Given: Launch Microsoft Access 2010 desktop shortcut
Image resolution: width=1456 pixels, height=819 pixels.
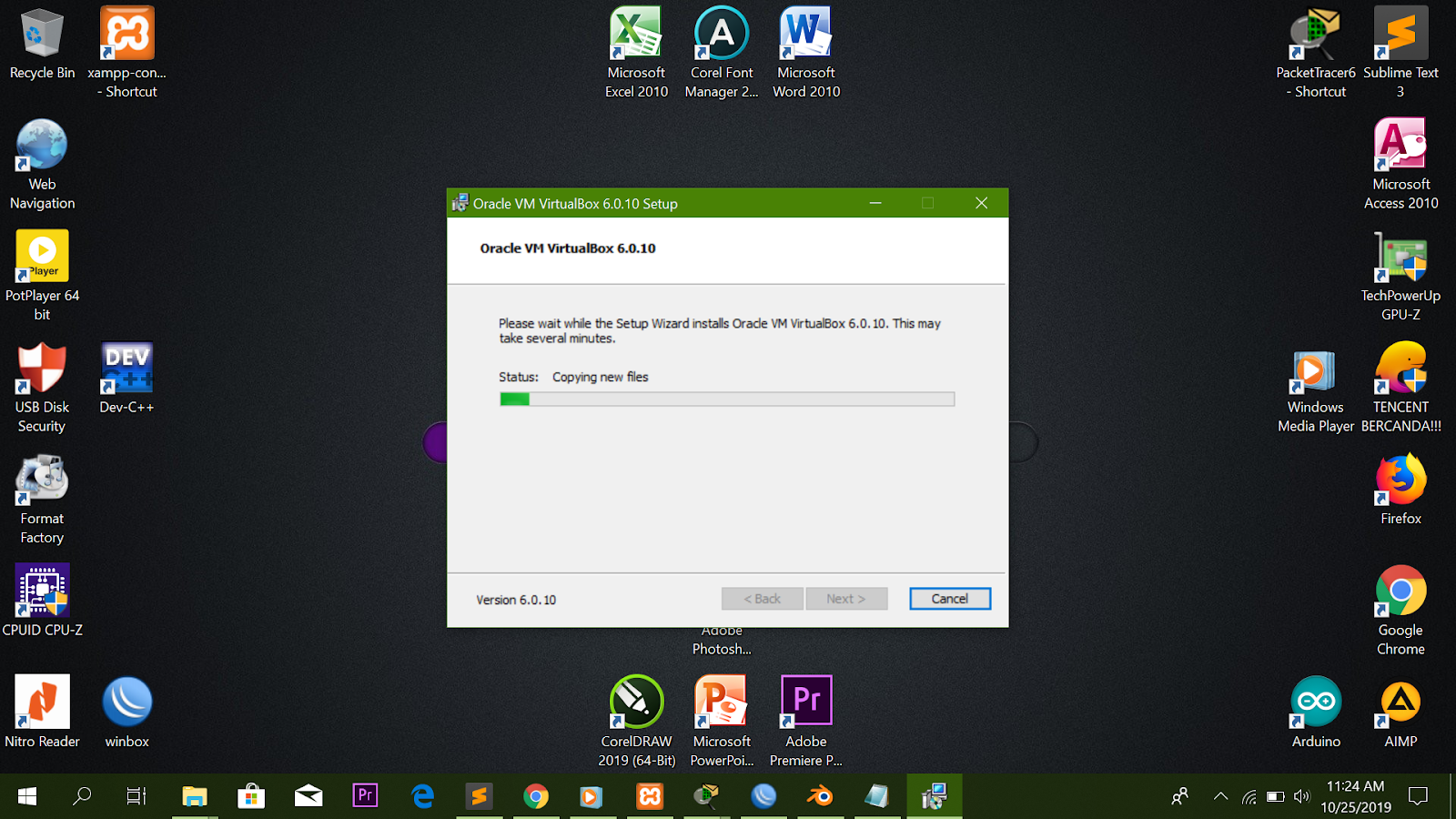Looking at the screenshot, I should pos(1400,165).
